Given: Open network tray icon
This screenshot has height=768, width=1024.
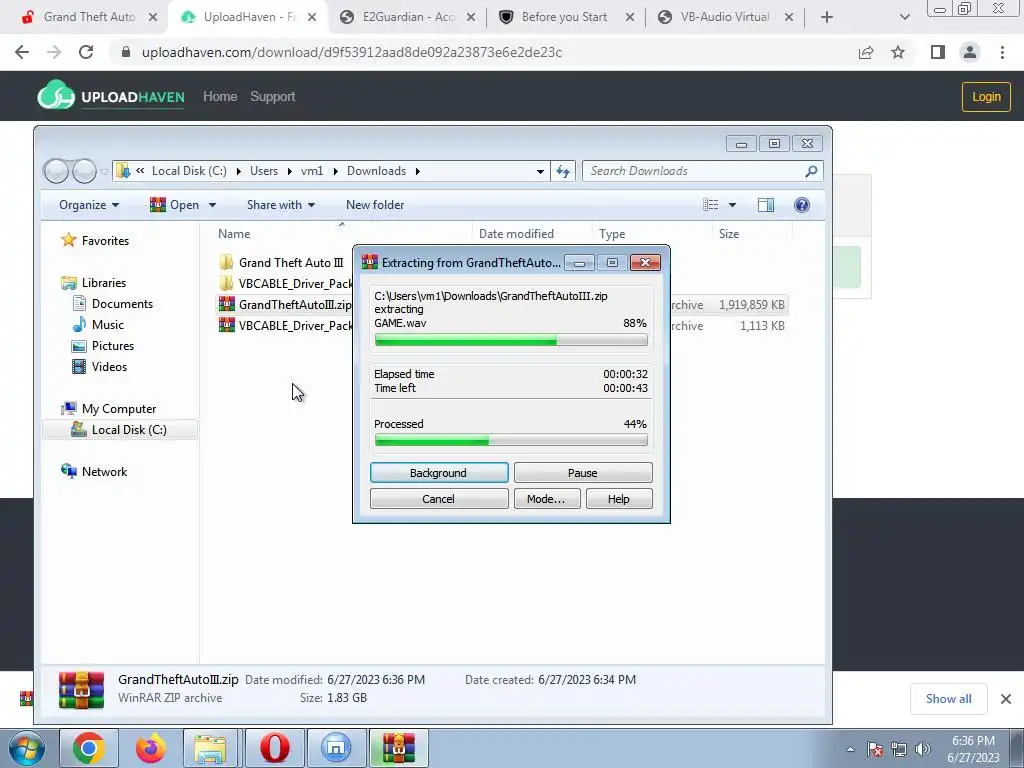Looking at the screenshot, I should [899, 749].
